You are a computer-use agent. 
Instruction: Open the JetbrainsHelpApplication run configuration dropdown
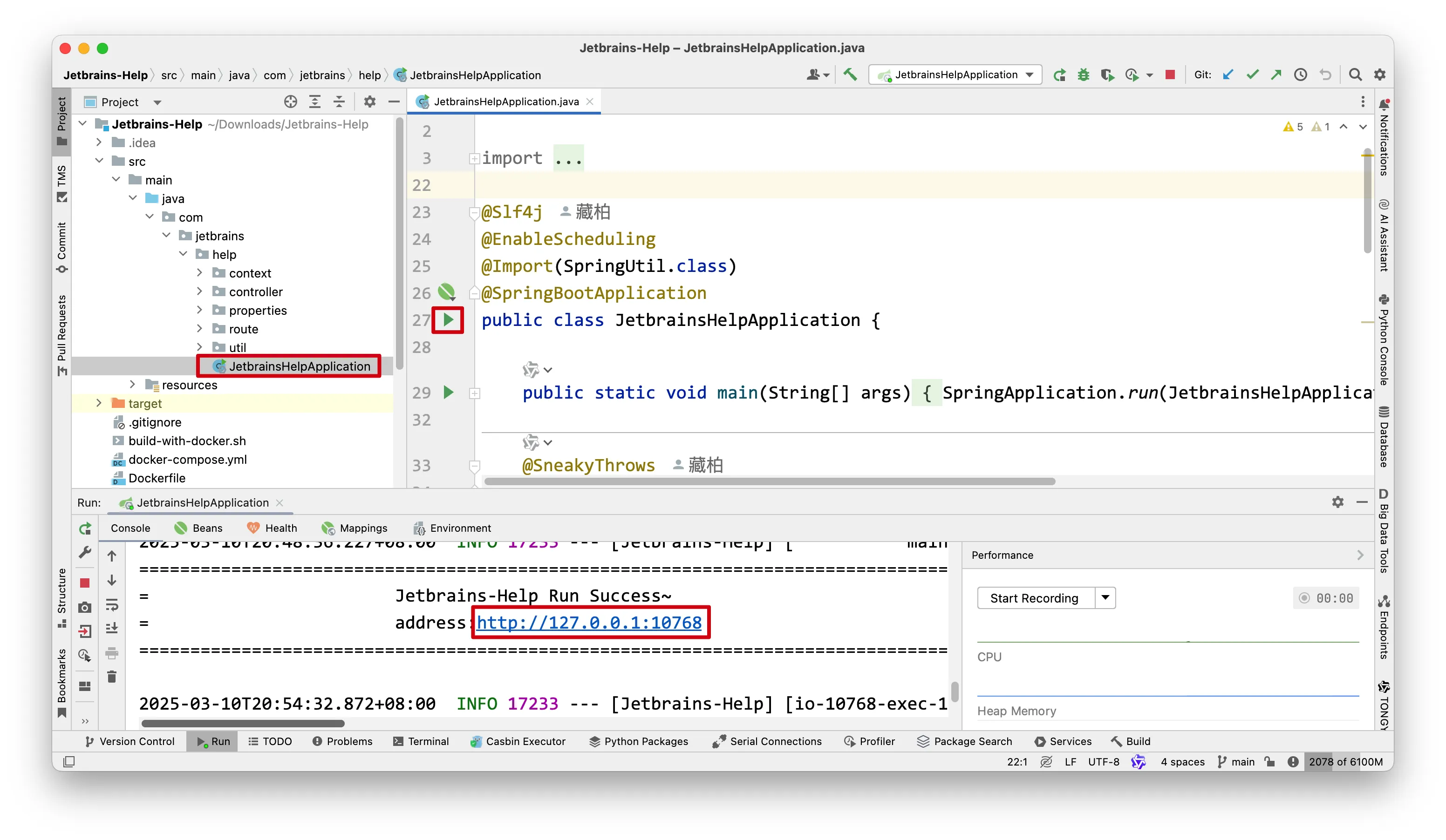click(x=955, y=75)
